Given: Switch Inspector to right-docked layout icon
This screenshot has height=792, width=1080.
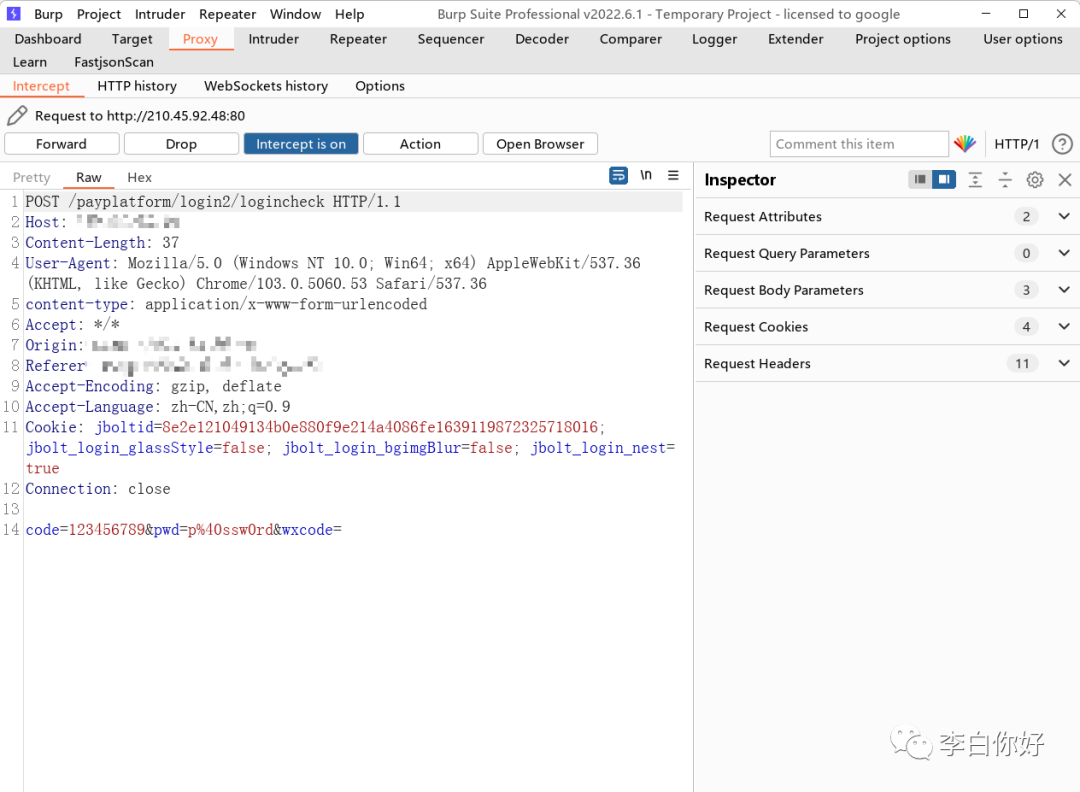Looking at the screenshot, I should (x=944, y=180).
